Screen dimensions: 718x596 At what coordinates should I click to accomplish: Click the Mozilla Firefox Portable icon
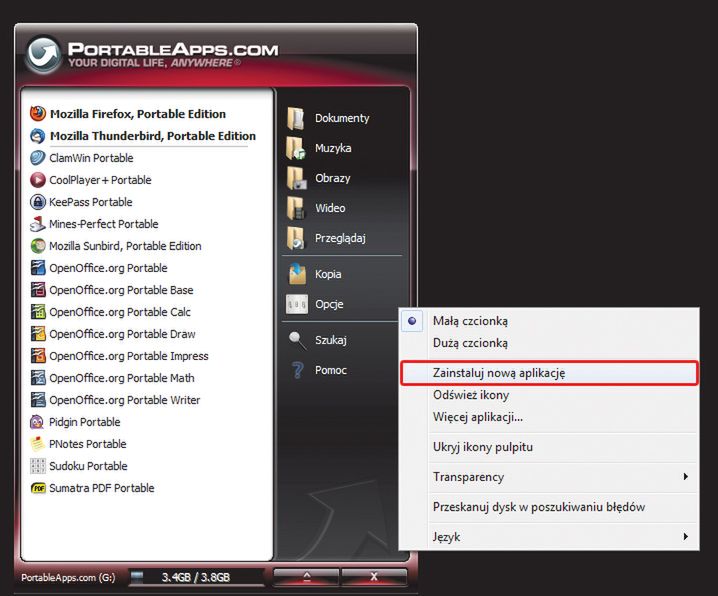click(38, 113)
